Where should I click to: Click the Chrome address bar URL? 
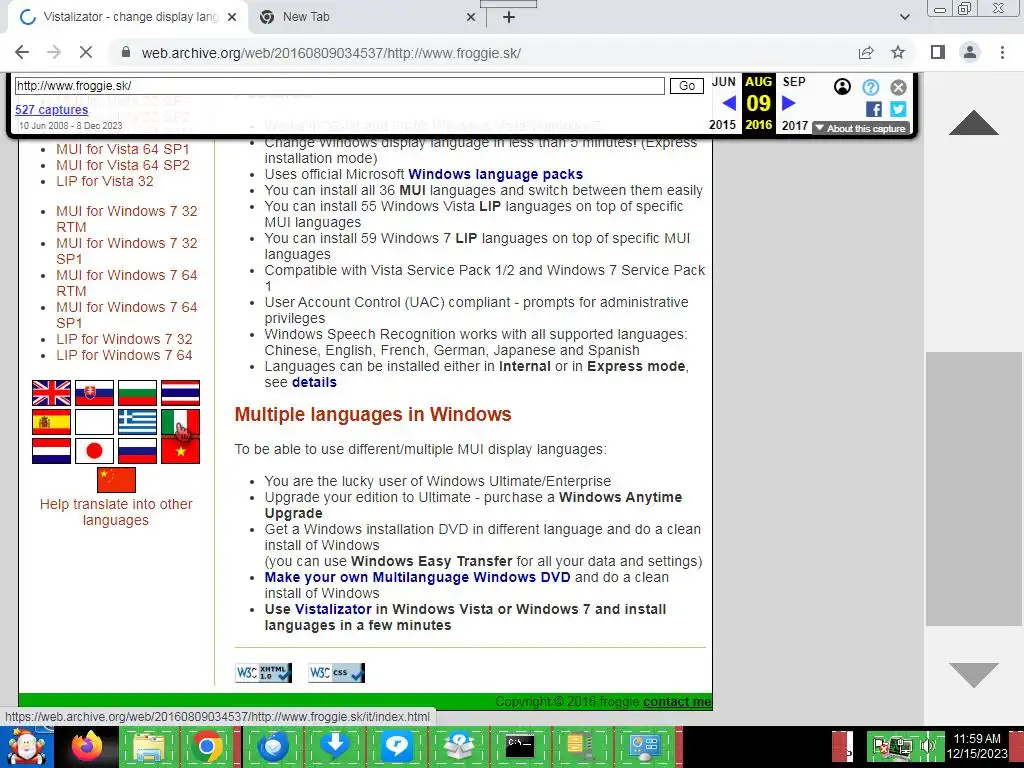point(331,53)
